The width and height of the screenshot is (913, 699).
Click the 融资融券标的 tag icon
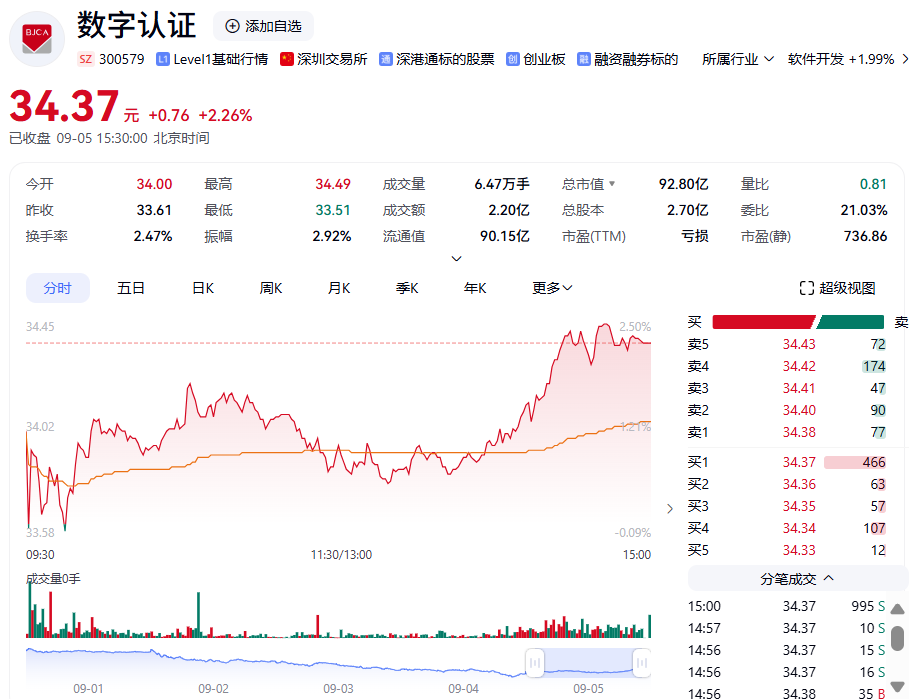(584, 60)
